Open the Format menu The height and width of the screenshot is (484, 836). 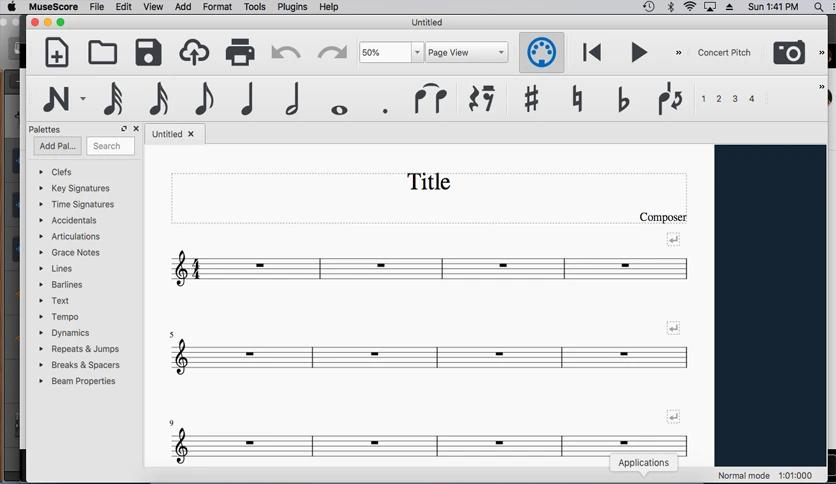tap(217, 7)
